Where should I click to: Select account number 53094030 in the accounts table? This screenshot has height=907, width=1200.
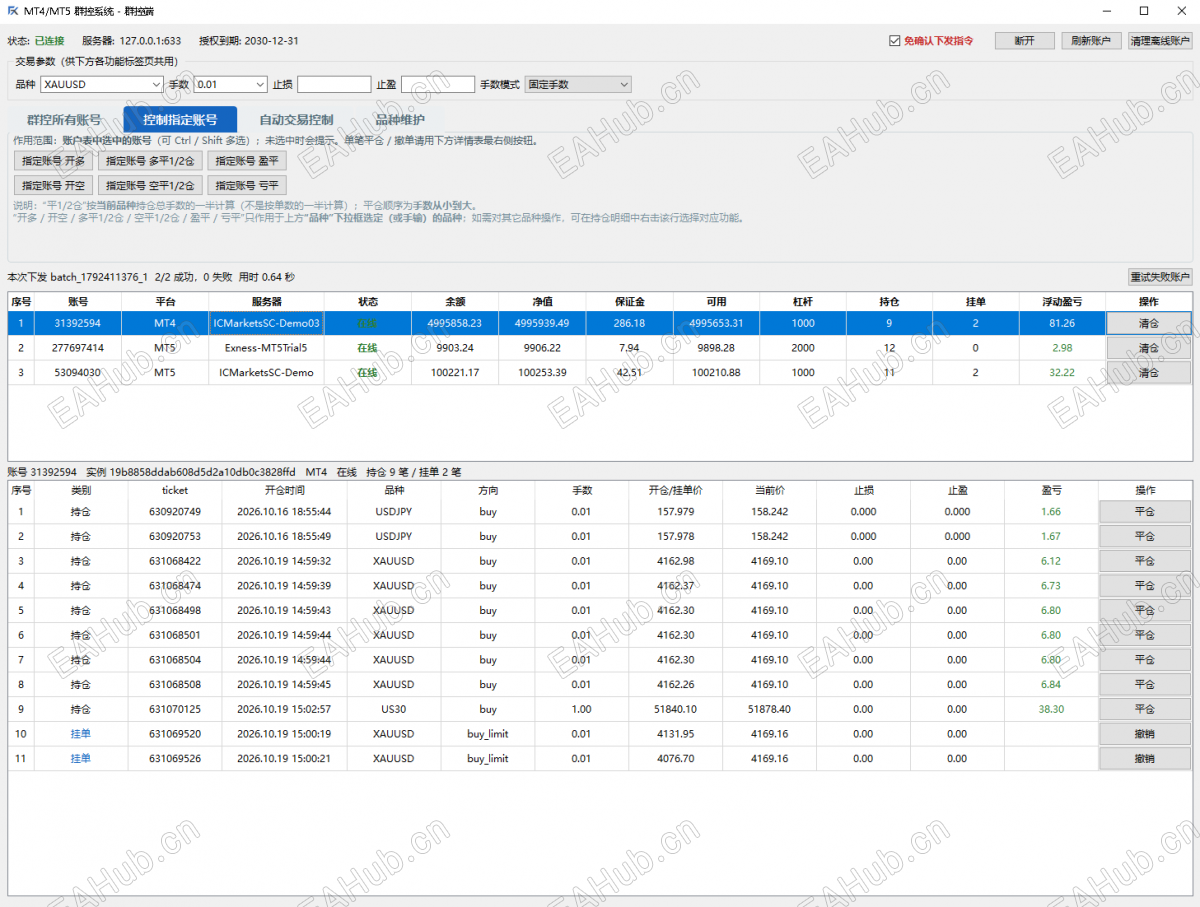point(79,372)
